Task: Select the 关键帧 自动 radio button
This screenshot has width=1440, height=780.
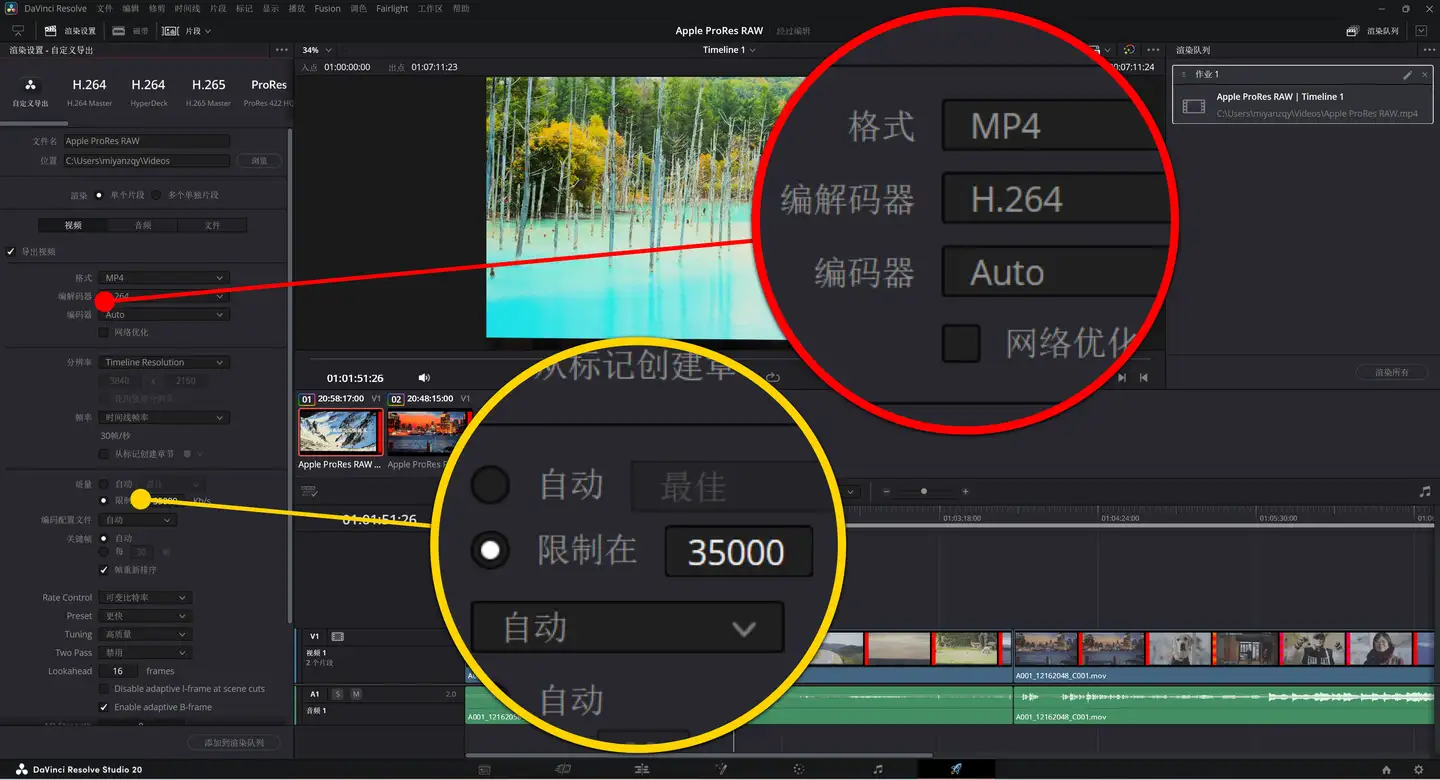Action: (x=104, y=538)
